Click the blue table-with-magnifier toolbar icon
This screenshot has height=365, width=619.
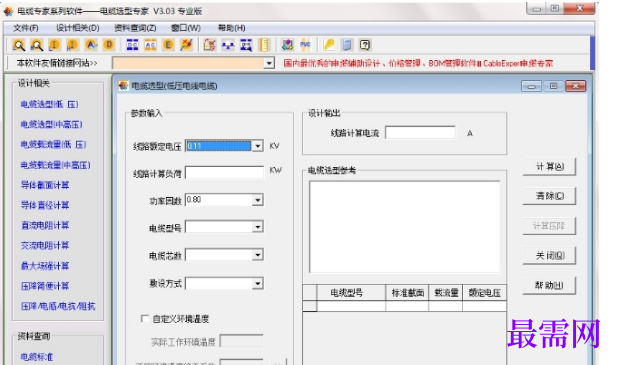(x=246, y=45)
